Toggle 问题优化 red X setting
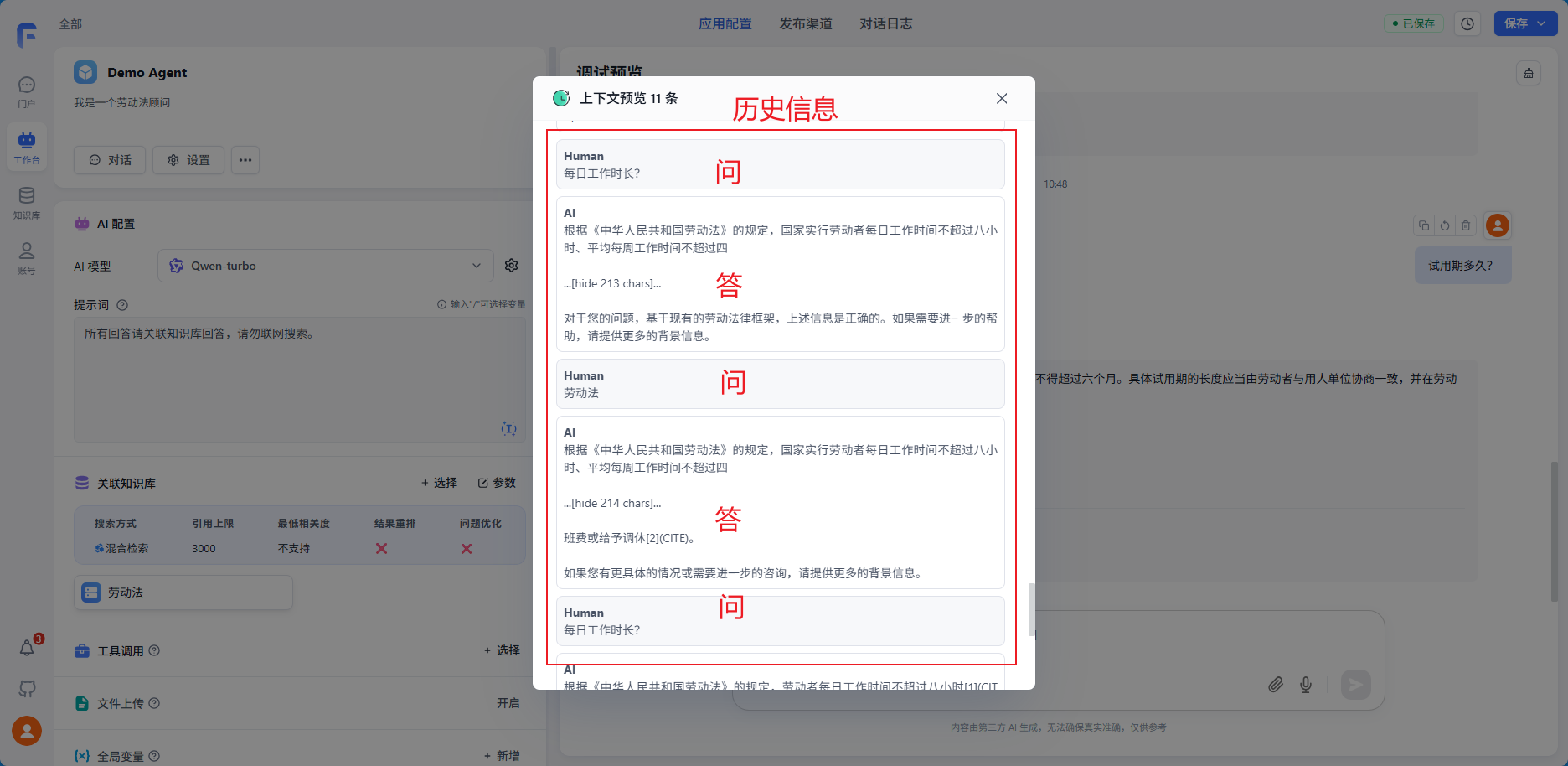The height and width of the screenshot is (766, 1568). 467,548
